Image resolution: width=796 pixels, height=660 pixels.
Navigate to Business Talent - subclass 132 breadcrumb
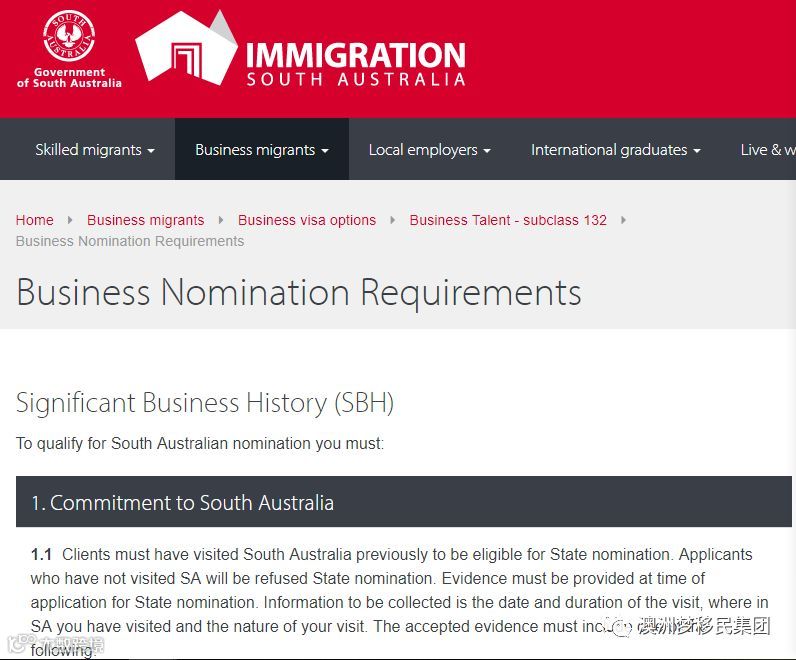click(508, 220)
